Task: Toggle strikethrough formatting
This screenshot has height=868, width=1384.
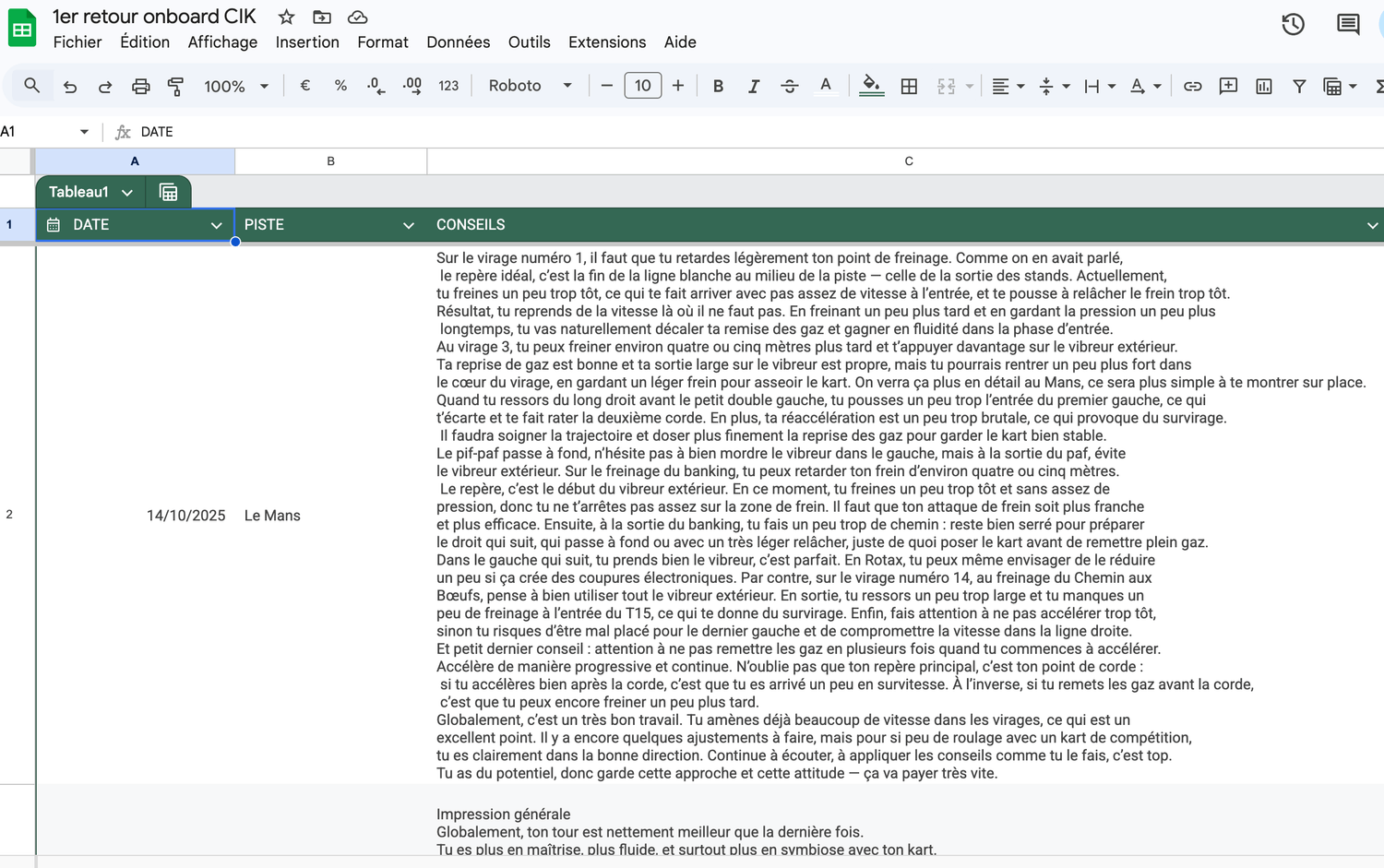Action: tap(789, 86)
